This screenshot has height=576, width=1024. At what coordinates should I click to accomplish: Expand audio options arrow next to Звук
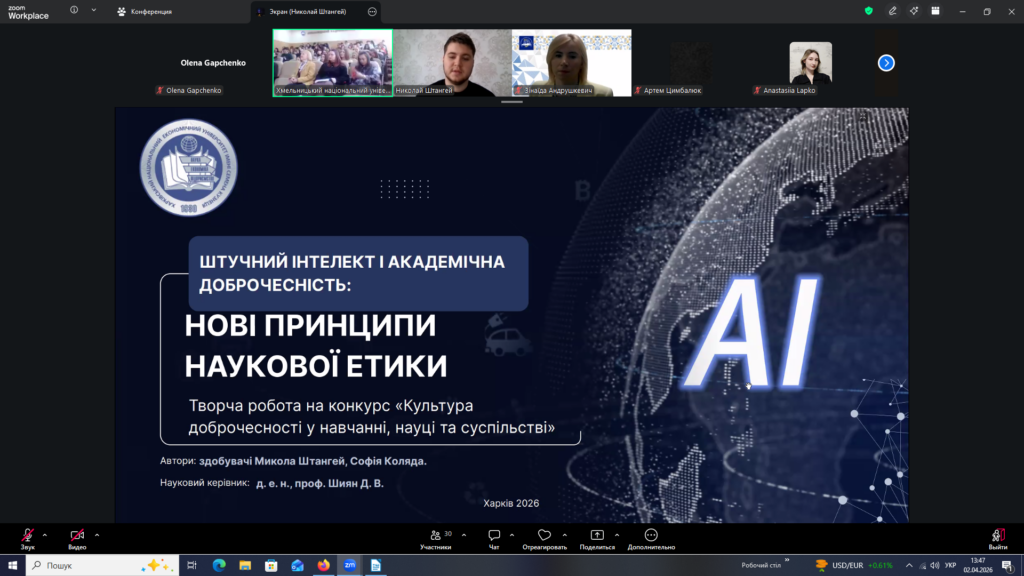click(45, 534)
